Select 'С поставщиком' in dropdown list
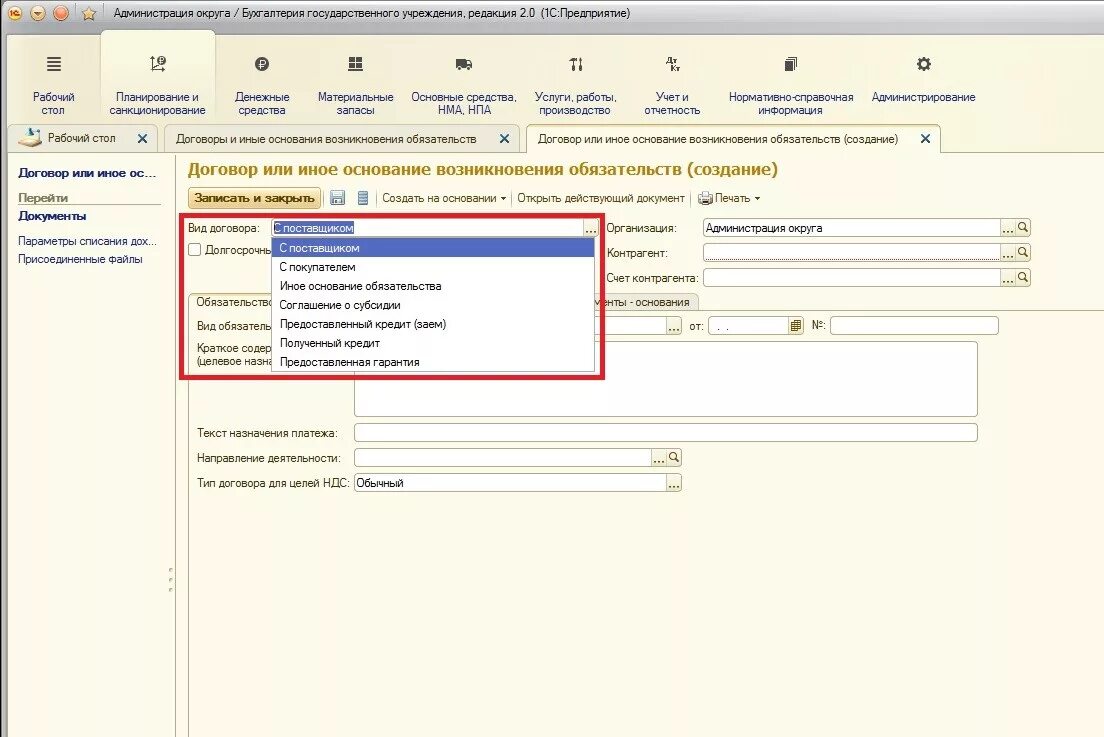 coord(433,248)
